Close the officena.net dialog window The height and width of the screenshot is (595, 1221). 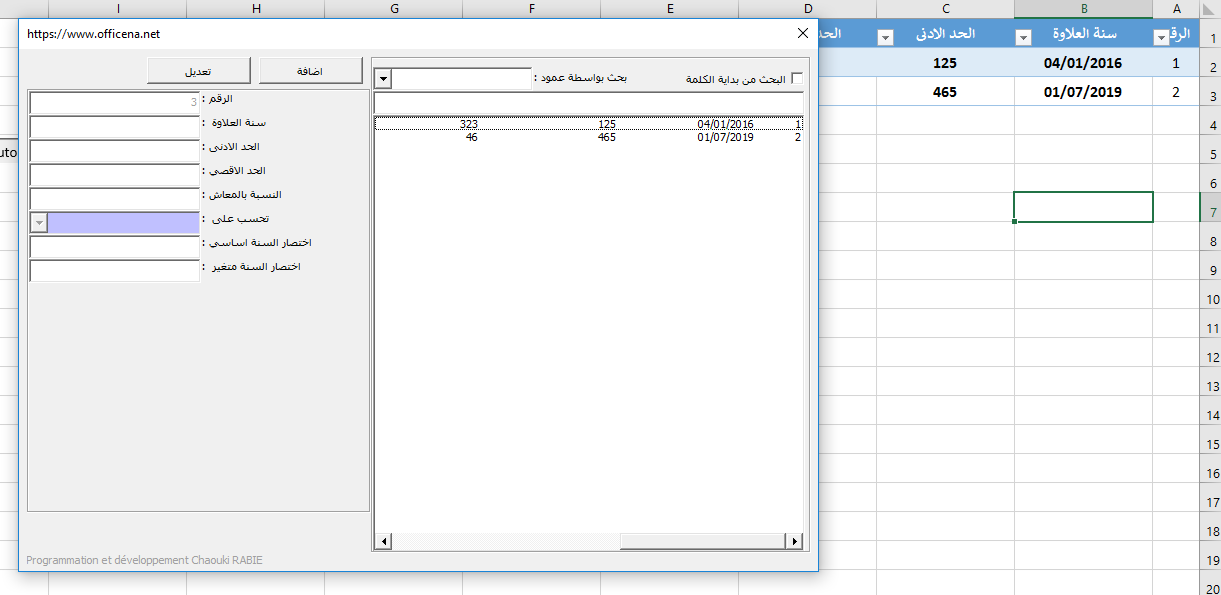[x=802, y=33]
